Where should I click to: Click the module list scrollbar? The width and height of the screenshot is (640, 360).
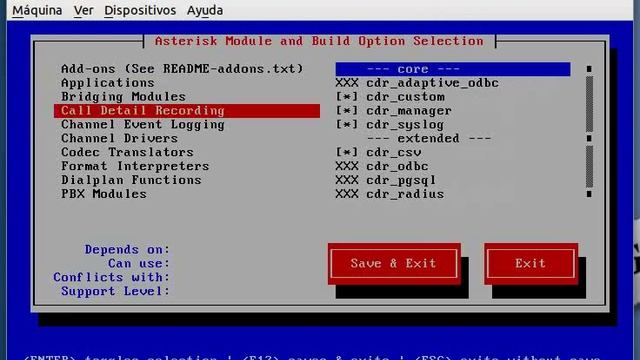click(x=589, y=131)
